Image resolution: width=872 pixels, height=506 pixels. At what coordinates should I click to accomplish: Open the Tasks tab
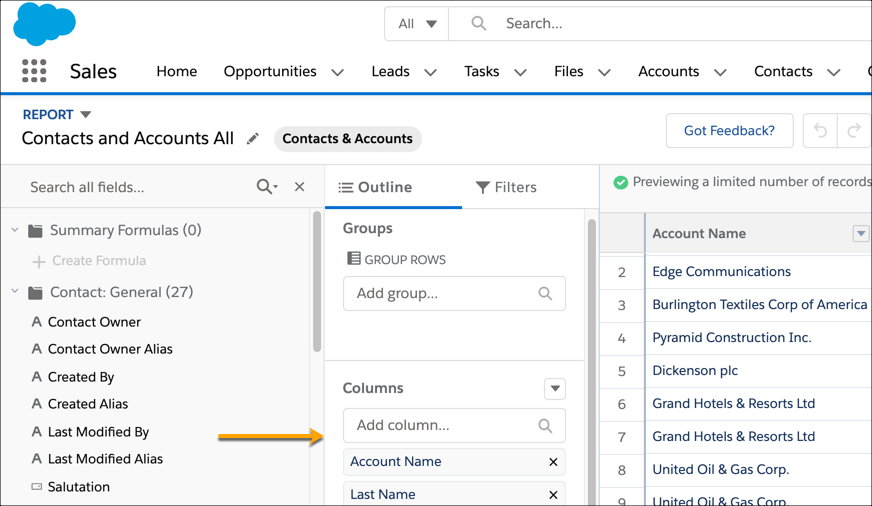click(482, 71)
